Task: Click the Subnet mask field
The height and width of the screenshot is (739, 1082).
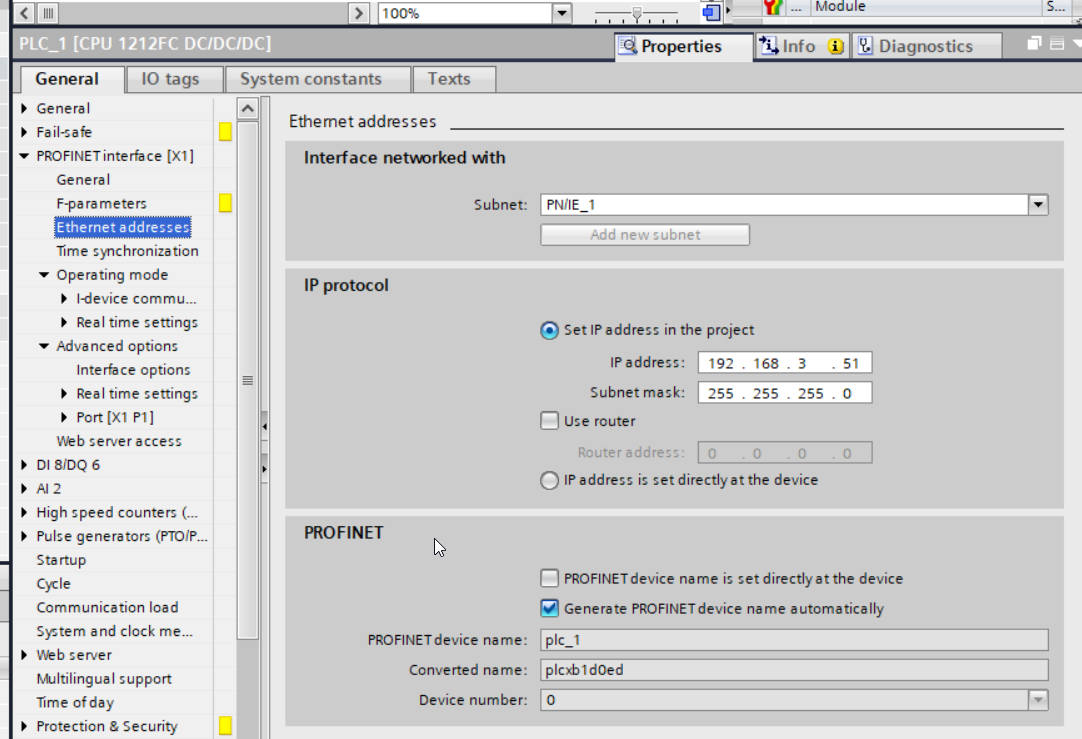Action: coord(785,393)
